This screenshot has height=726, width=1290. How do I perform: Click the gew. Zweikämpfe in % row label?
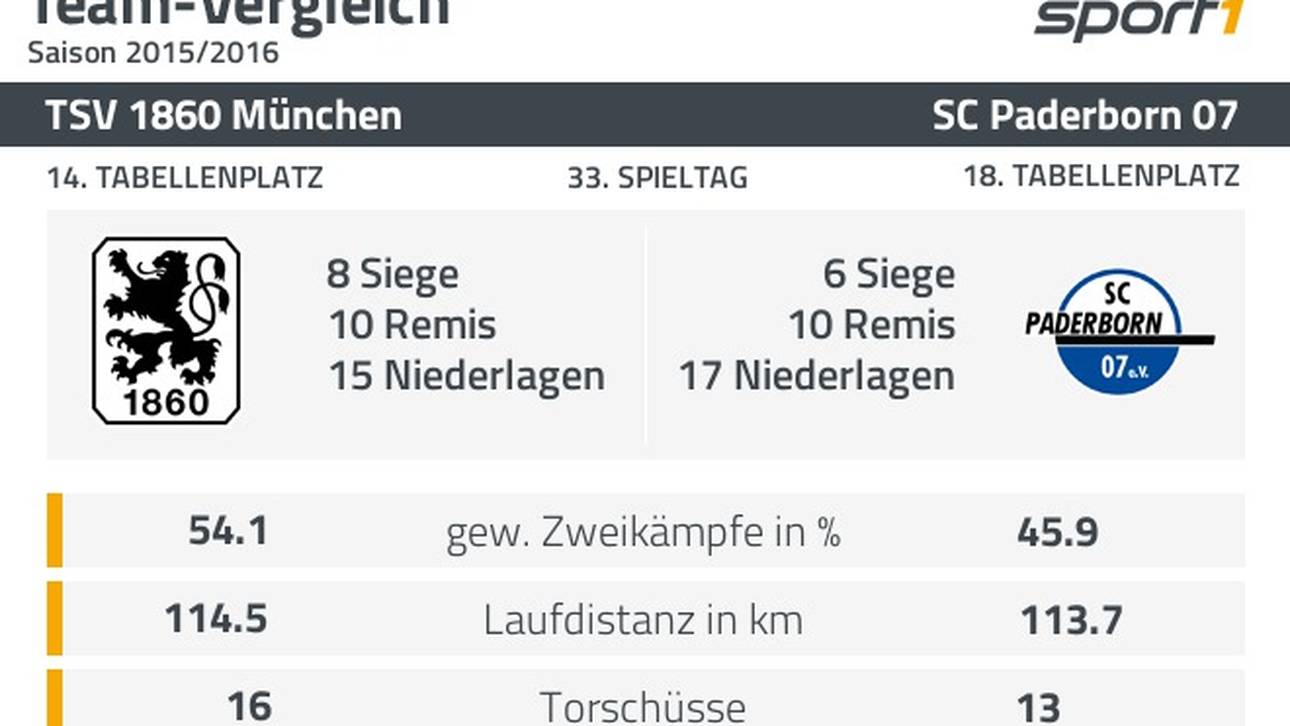[643, 533]
